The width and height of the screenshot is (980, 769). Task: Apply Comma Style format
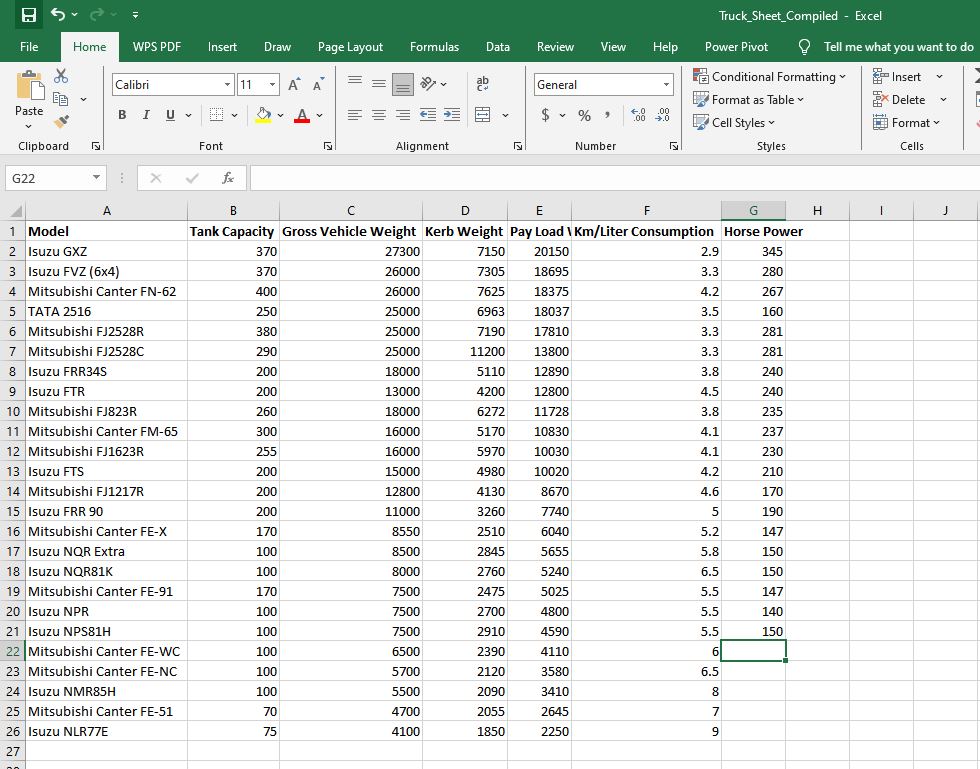(607, 114)
